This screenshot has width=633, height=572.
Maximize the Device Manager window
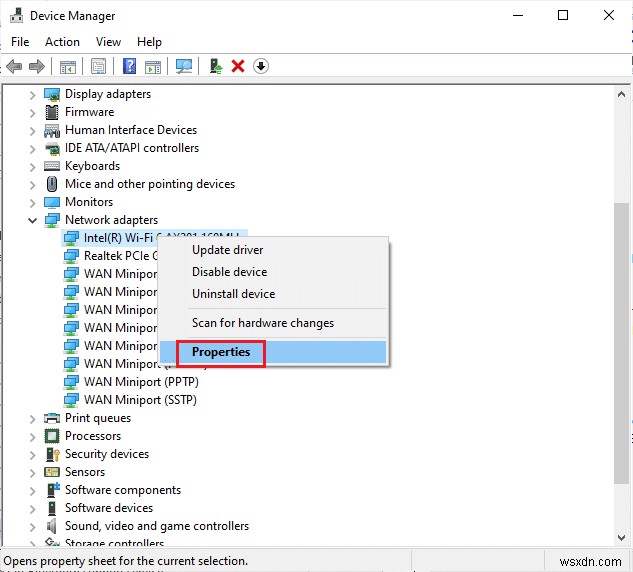(x=563, y=15)
